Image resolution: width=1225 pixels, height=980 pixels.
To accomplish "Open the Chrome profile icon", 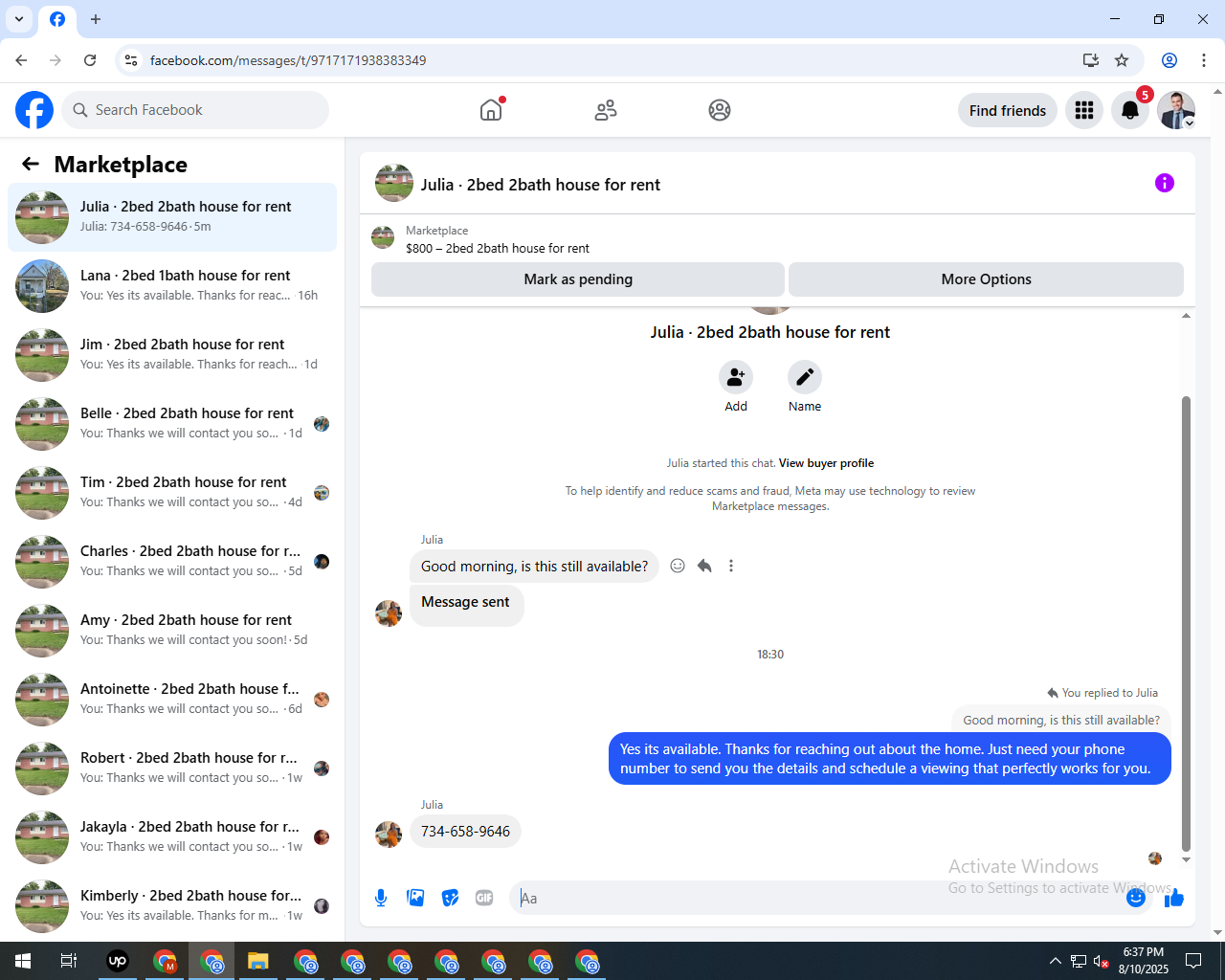I will [1169, 60].
